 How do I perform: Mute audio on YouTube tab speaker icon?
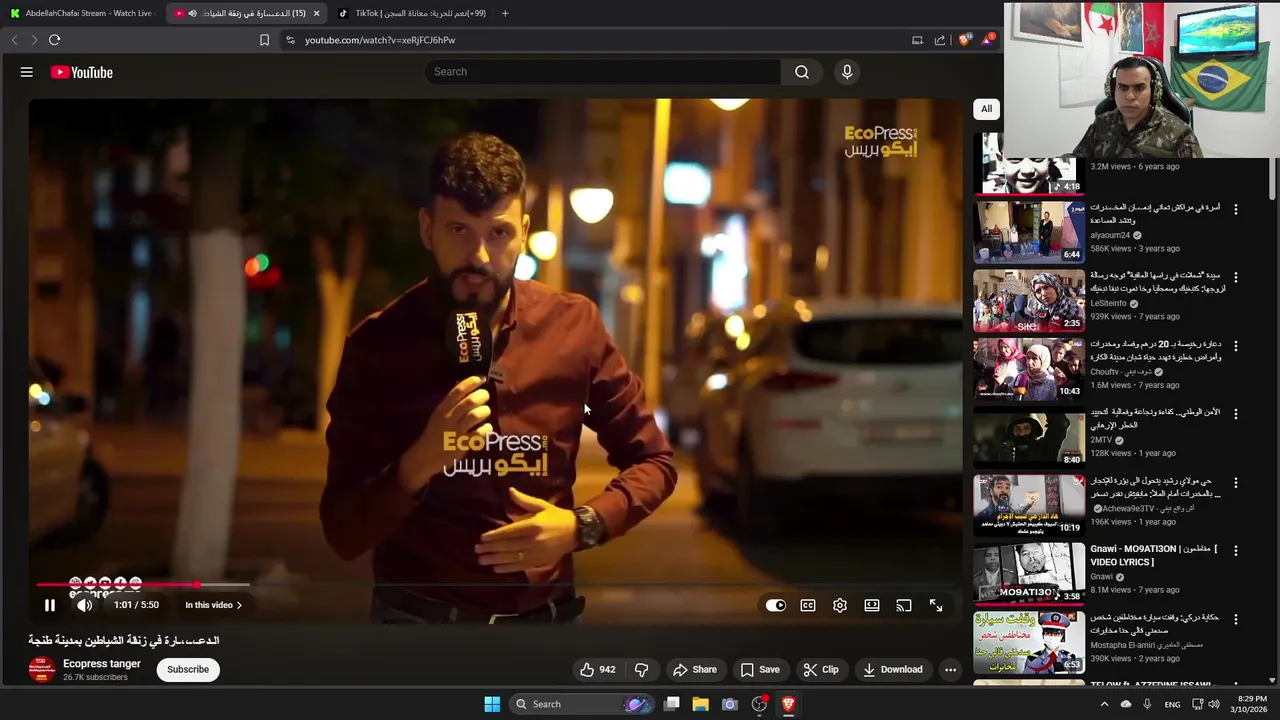pyautogui.click(x=192, y=13)
